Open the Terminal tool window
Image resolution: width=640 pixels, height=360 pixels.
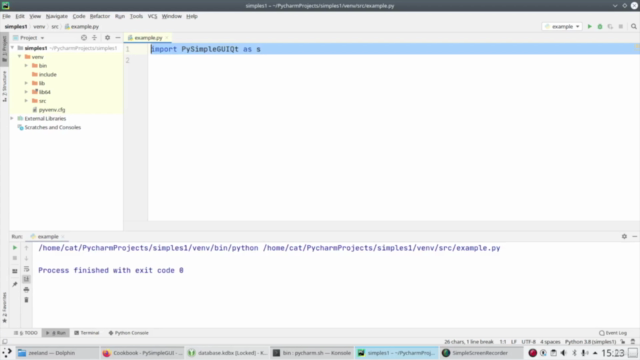(87, 333)
